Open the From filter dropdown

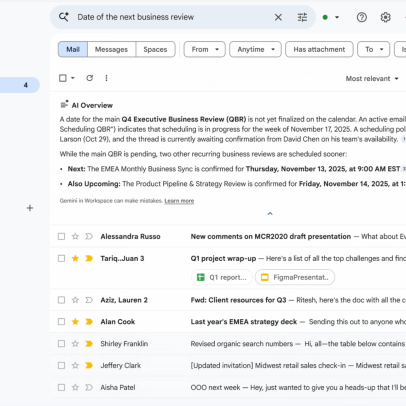[x=205, y=49]
